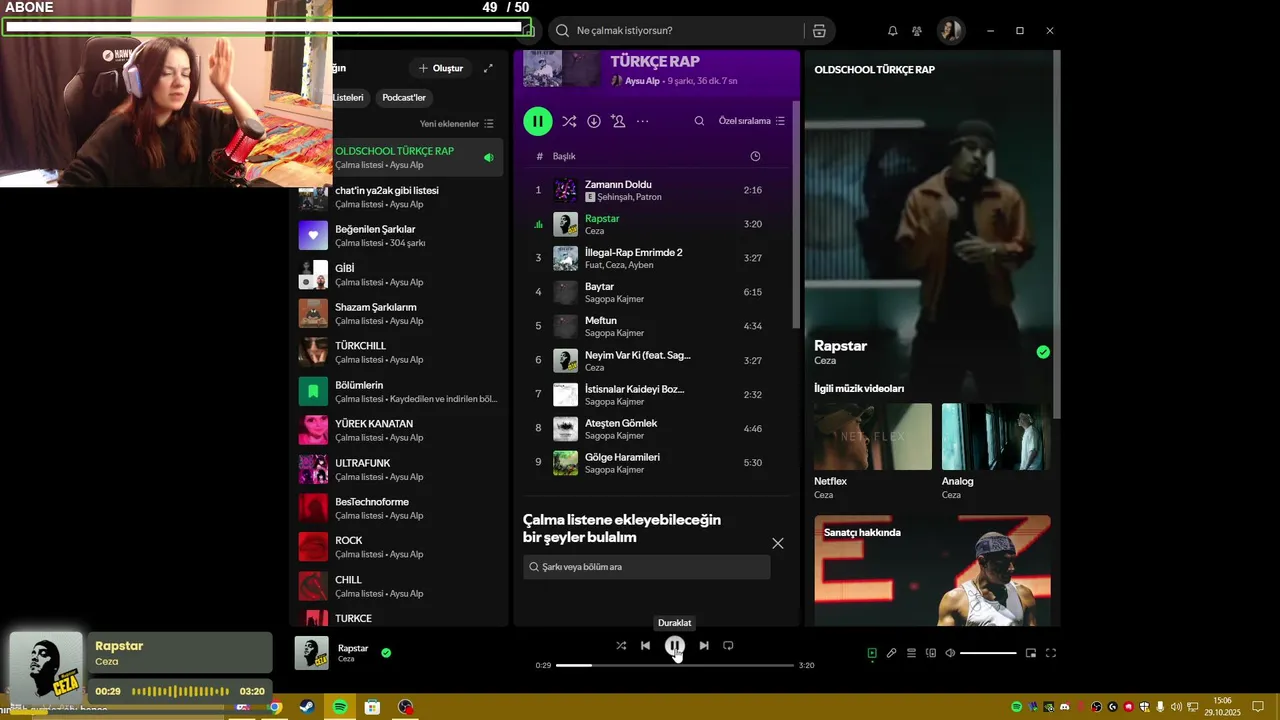The image size is (1280, 720).
Task: Open Sanatçı hakkında artist card
Action: (x=932, y=570)
